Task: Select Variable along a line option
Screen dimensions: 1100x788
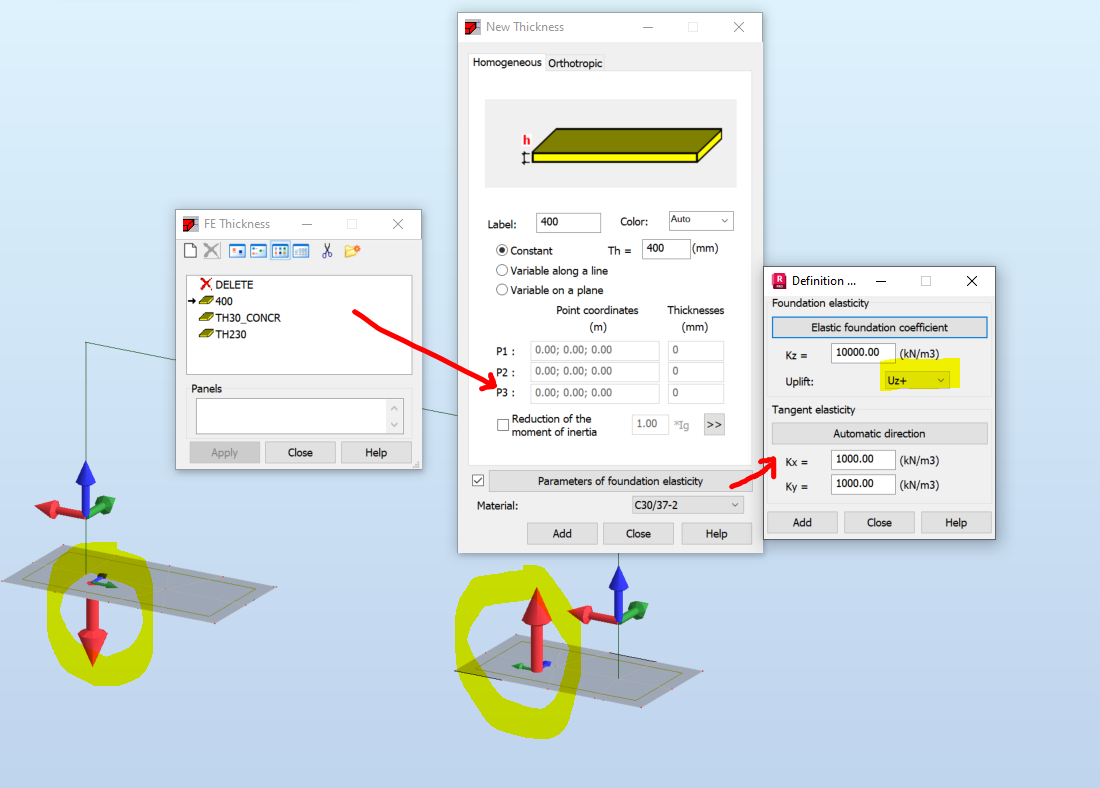Action: (x=502, y=268)
